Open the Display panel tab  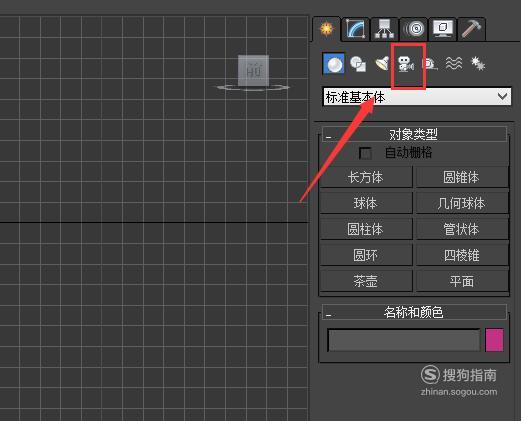click(x=442, y=29)
